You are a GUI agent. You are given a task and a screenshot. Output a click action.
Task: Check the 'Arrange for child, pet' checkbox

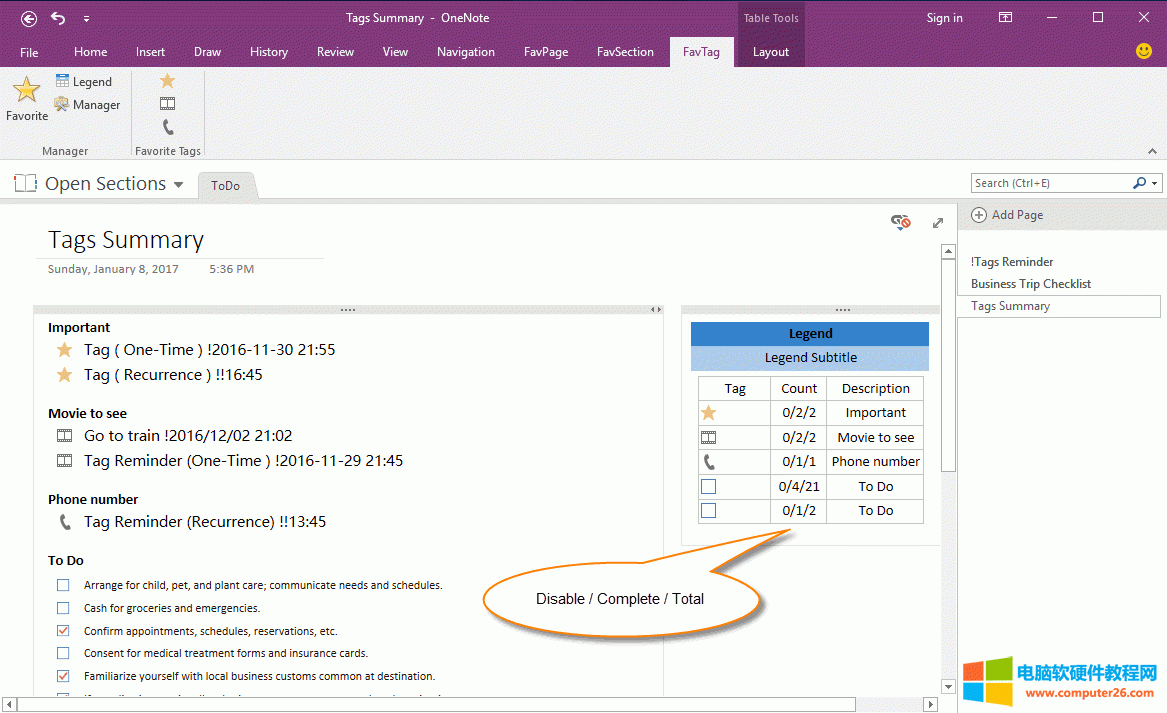tap(64, 585)
